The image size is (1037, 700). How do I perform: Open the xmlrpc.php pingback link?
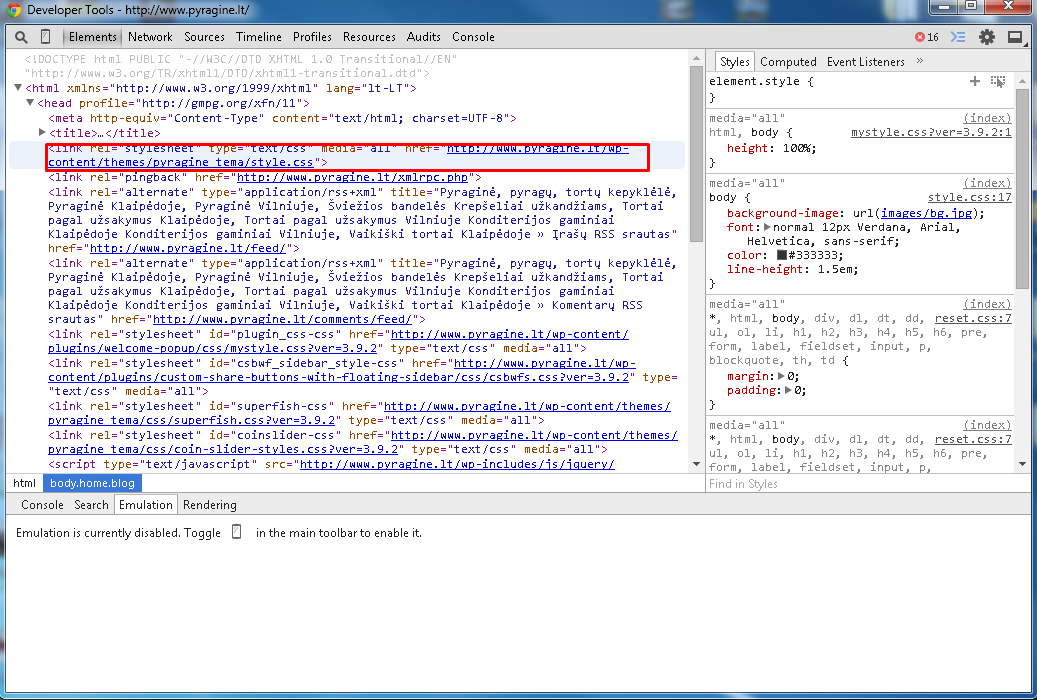click(353, 177)
